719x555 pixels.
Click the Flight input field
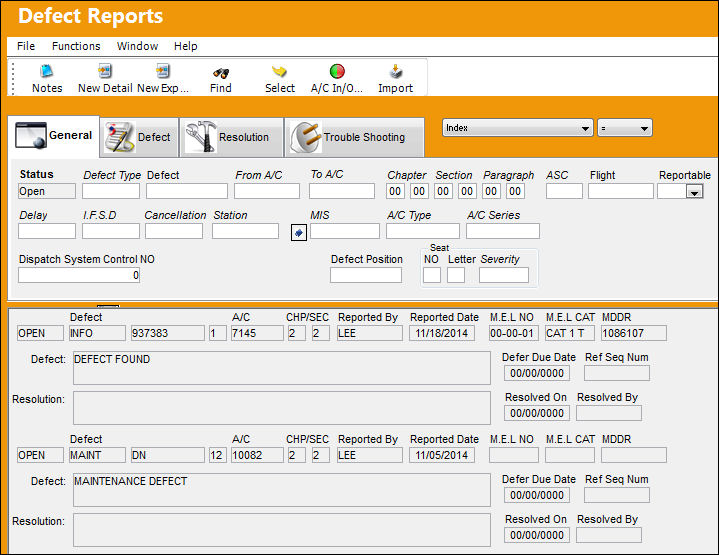[621, 191]
